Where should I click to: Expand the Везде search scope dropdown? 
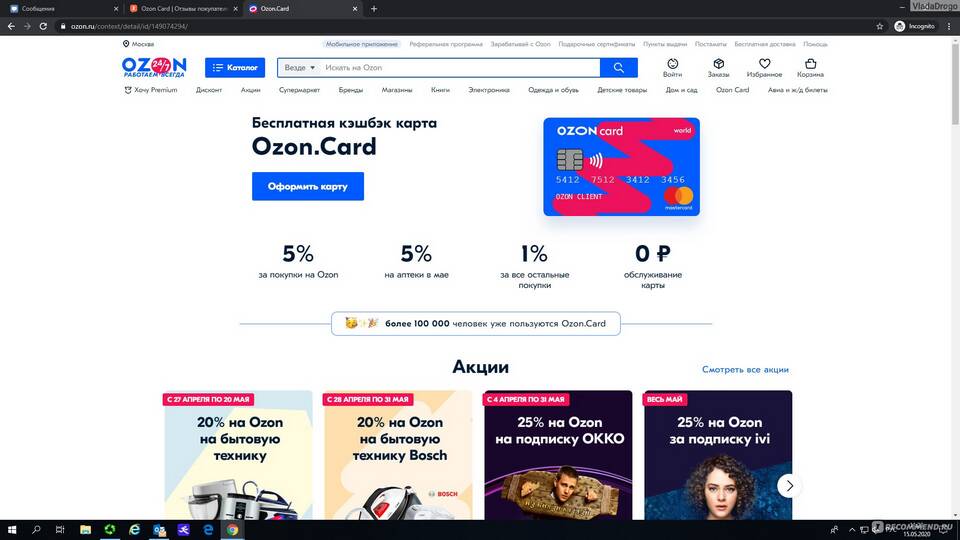coord(299,67)
